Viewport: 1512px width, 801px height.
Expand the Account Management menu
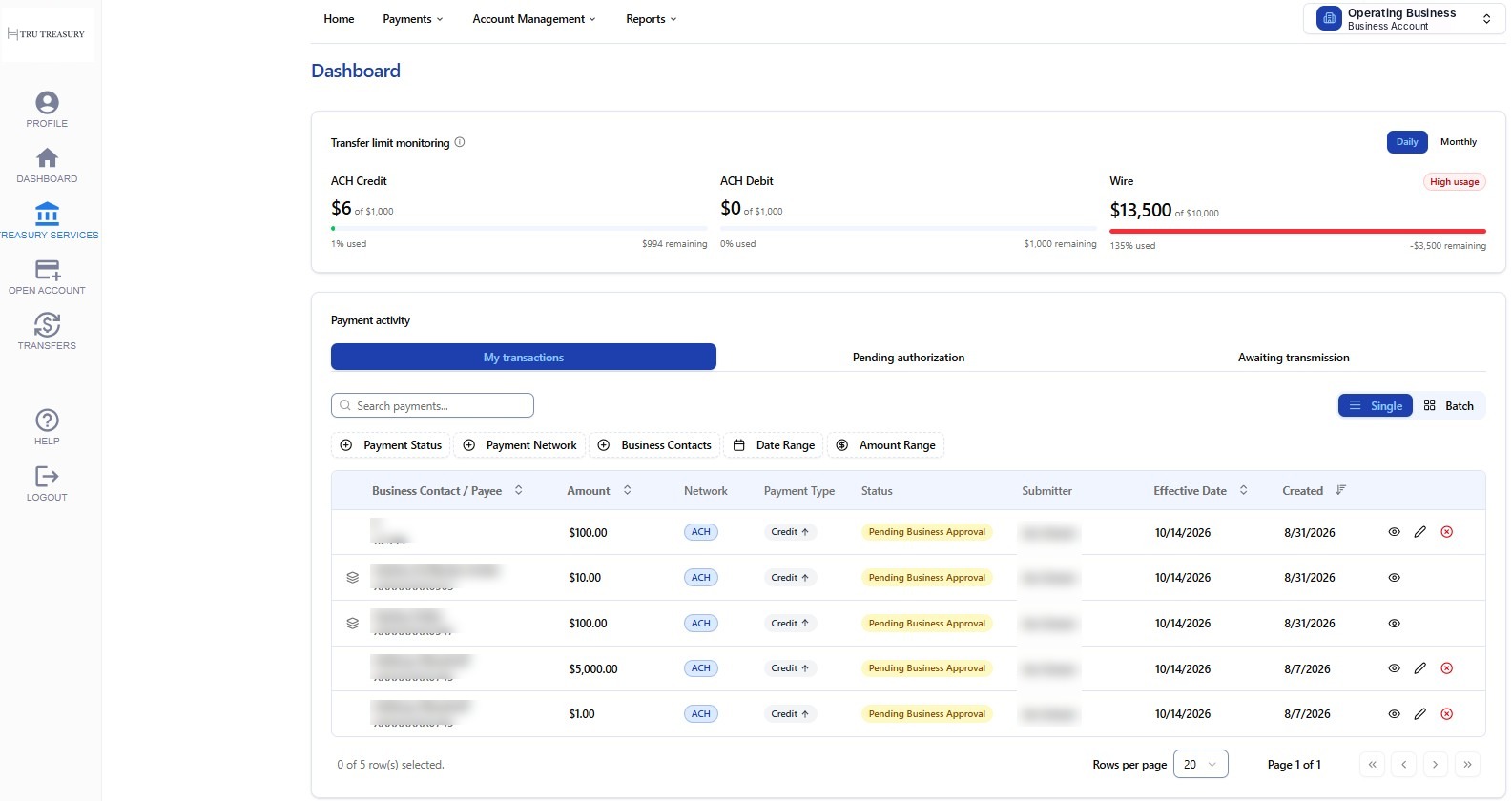(534, 19)
